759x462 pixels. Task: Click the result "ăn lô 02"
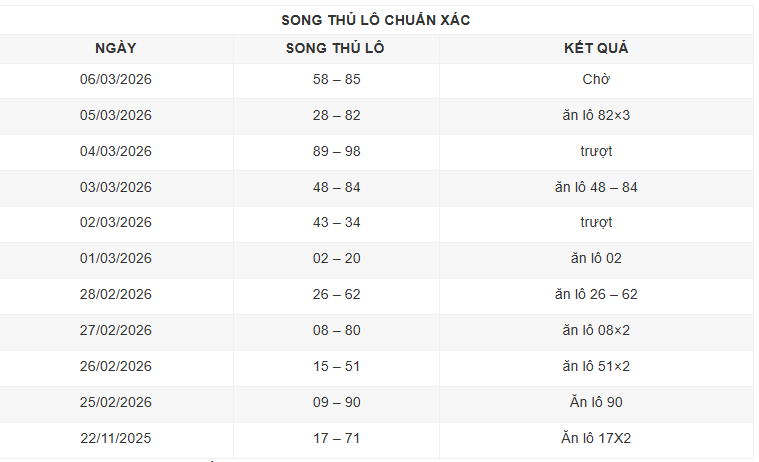596,258
